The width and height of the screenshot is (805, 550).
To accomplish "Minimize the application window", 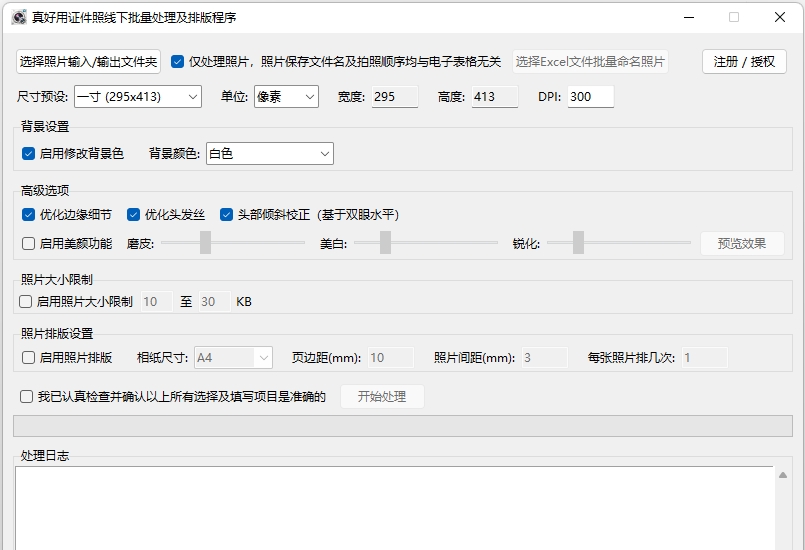I will (689, 17).
